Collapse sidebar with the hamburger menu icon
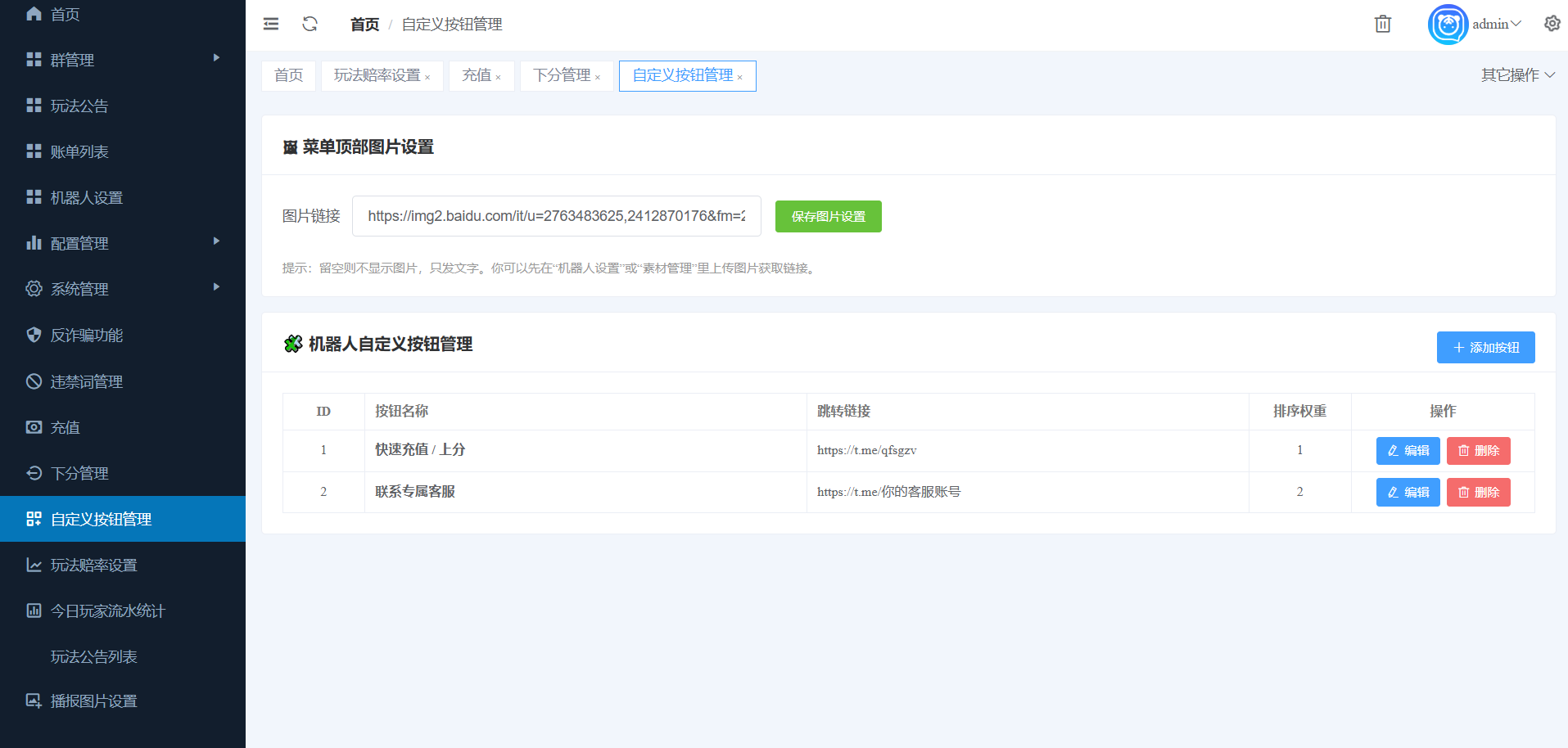The width and height of the screenshot is (1568, 748). 271,25
